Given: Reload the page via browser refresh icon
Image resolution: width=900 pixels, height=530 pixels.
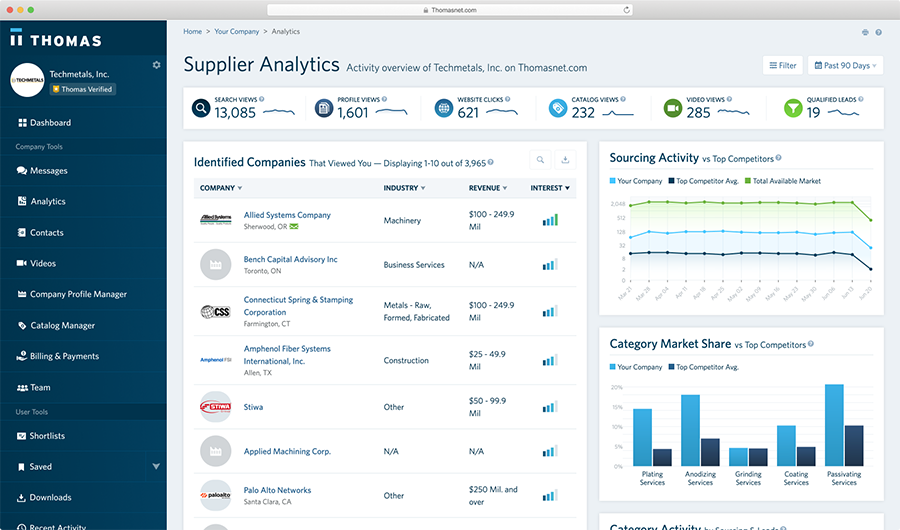Looking at the screenshot, I should 626,10.
